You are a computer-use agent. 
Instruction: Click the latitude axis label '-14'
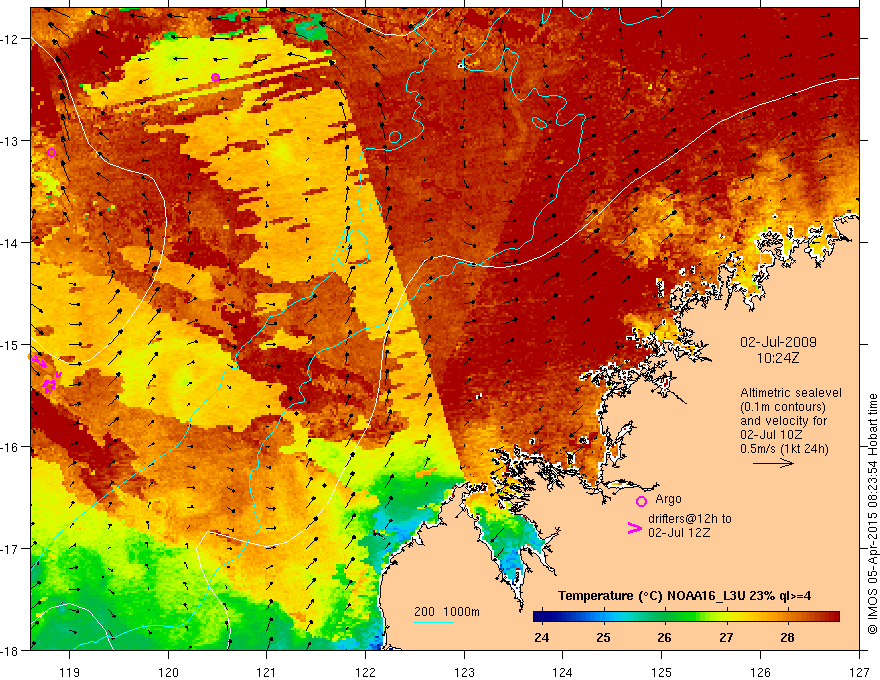coord(10,243)
